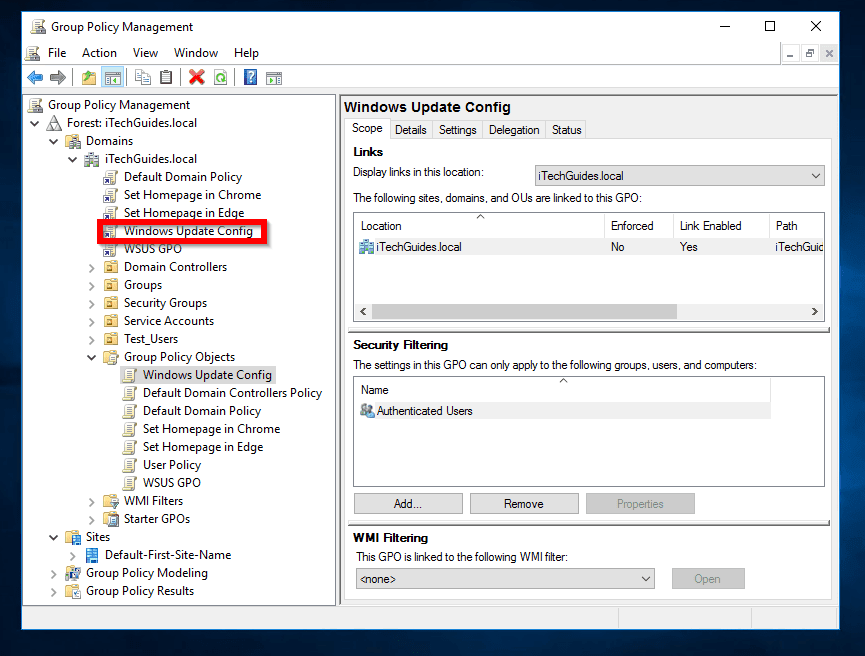Expand the Group Policy Modeling node

[54, 574]
